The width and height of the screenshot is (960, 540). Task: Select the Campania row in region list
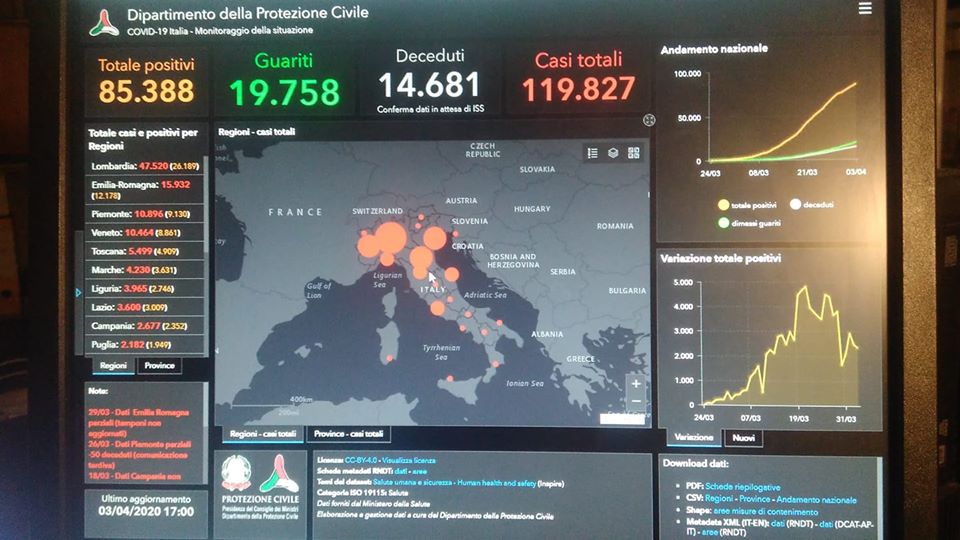pos(144,326)
